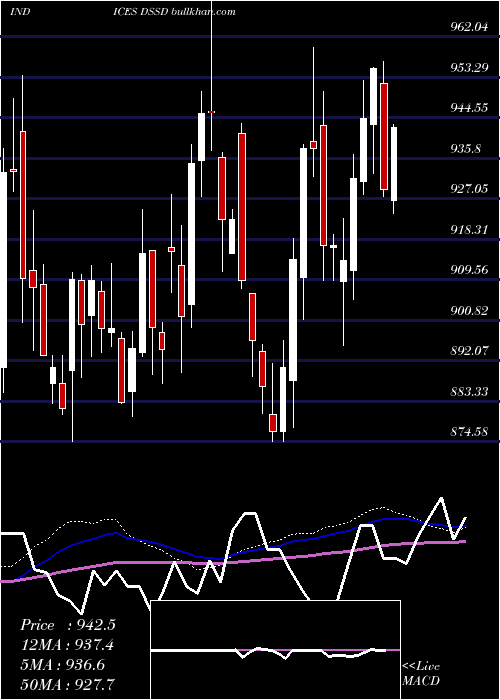The image size is (500, 700).
Task: Click the 12MA : 937.4 readout
Action: [67, 645]
